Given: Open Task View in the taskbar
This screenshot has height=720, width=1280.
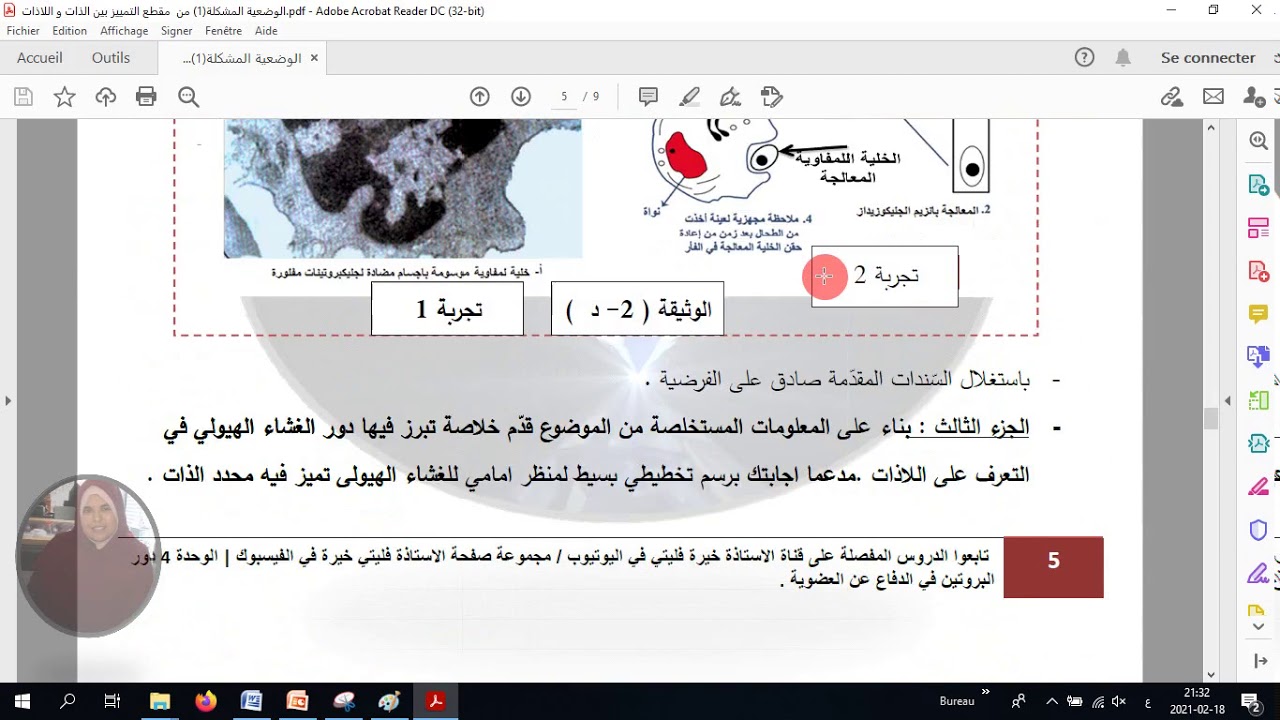Looking at the screenshot, I should [x=112, y=701].
